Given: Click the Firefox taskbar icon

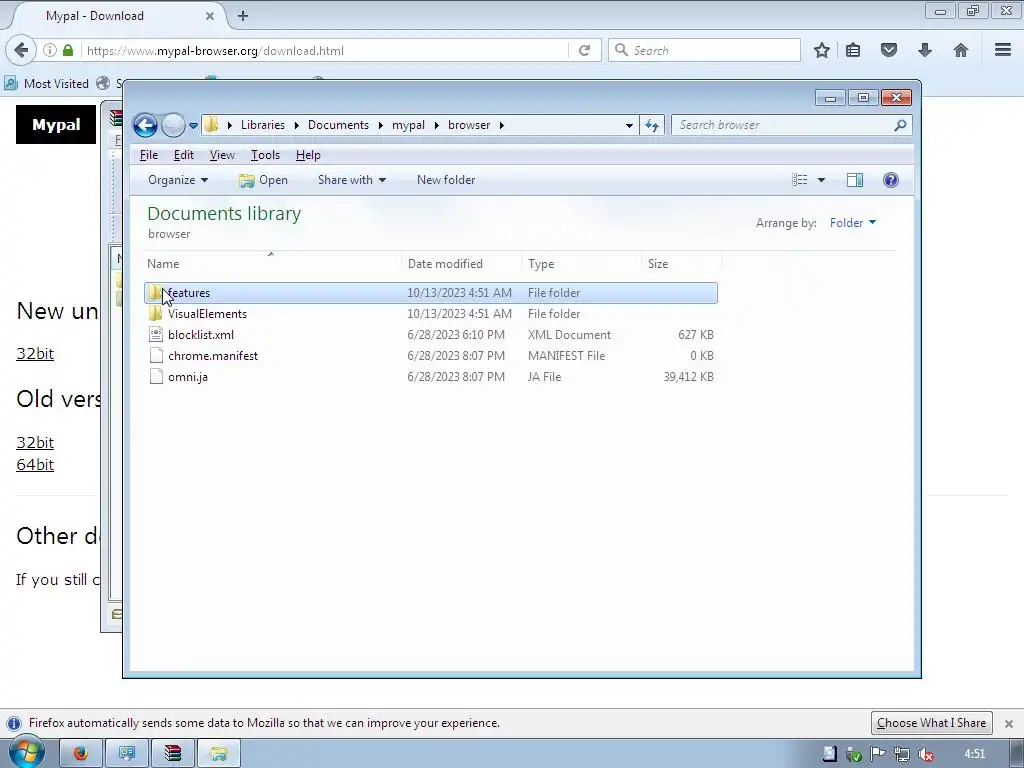Looking at the screenshot, I should coord(81,754).
